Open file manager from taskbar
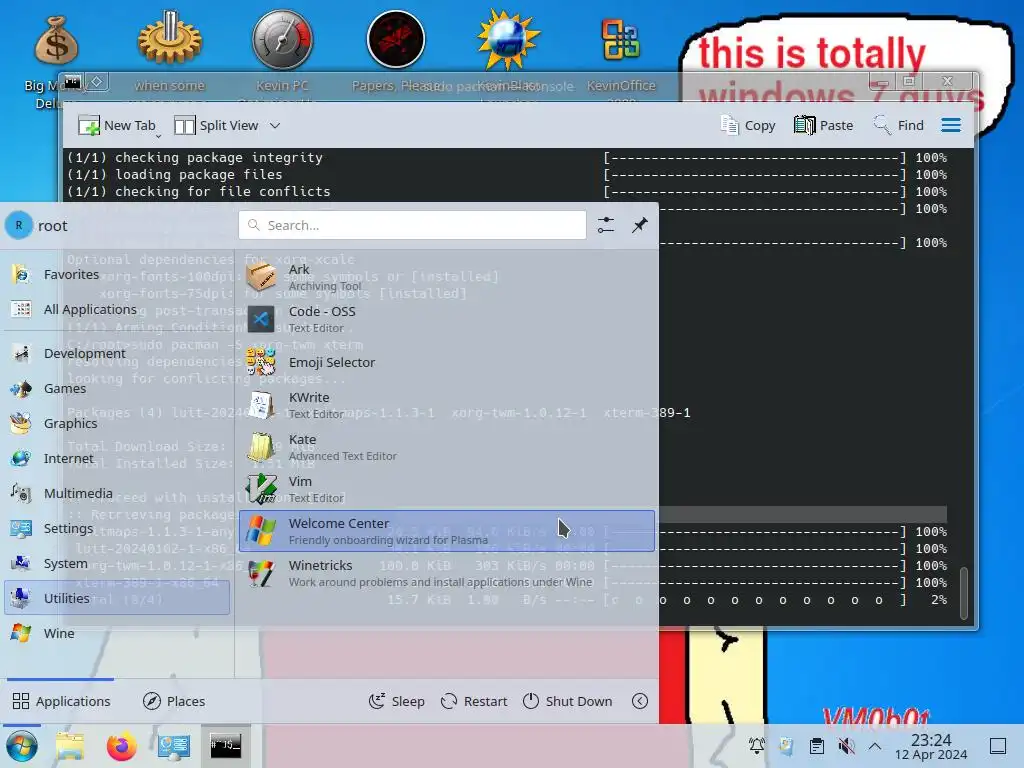1024x768 pixels. (70, 746)
